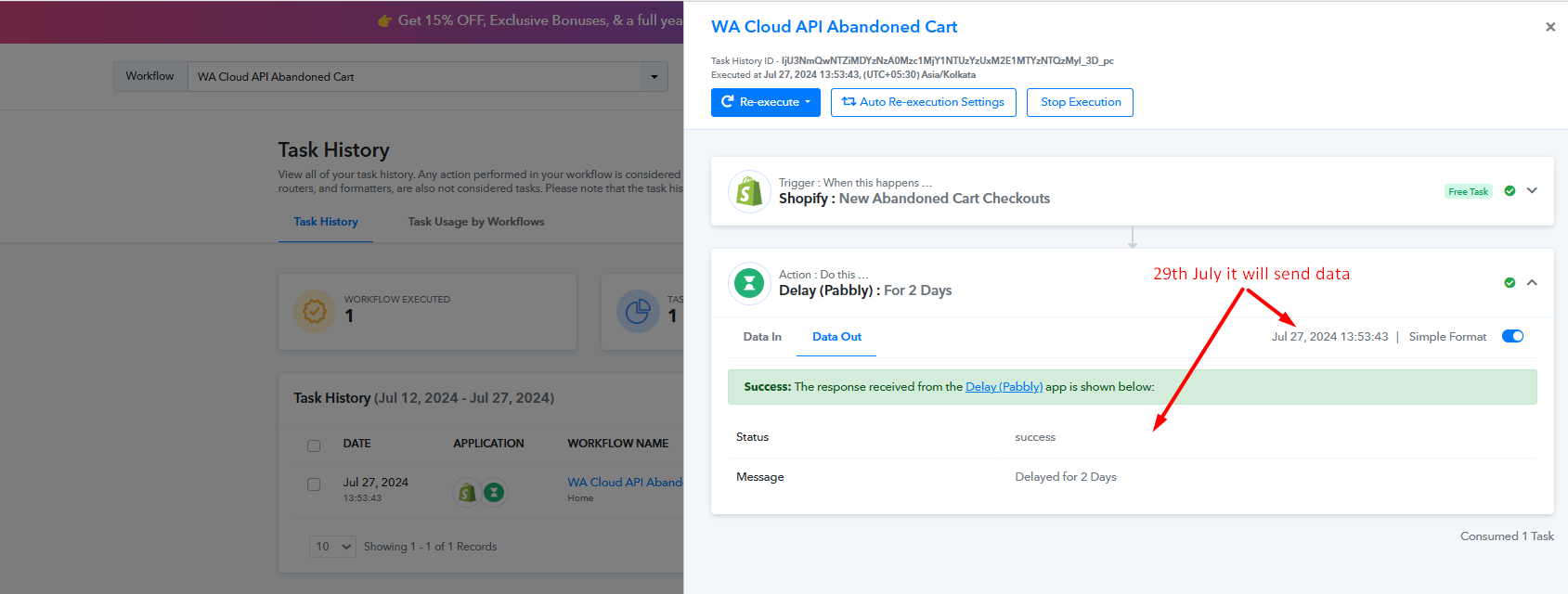Click Delay icon in Jul 27 task row
Screen dimensions: 1568x594
pos(494,492)
